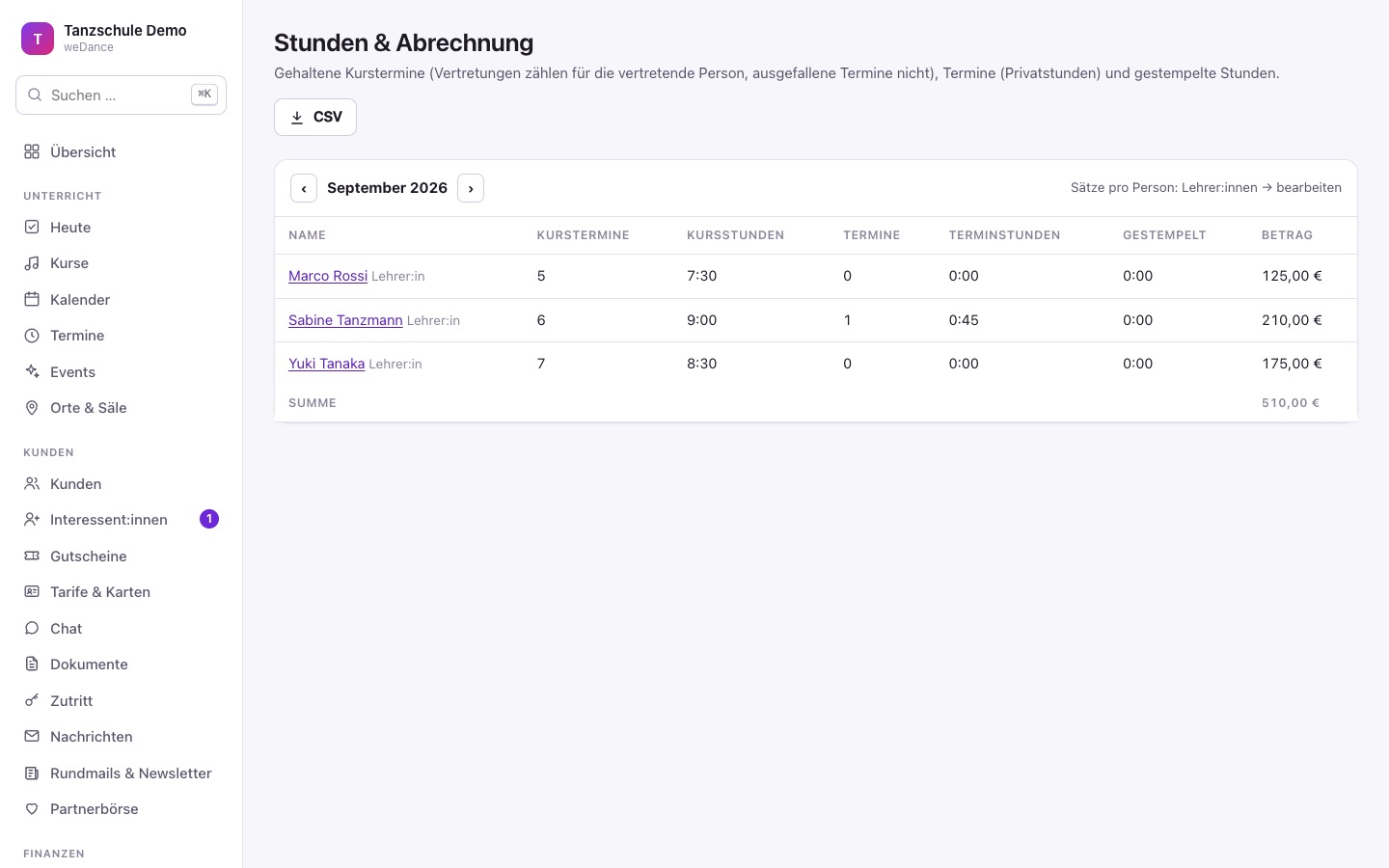The image size is (1389, 868).
Task: Open the Gutscheine menu item
Action: point(121,556)
